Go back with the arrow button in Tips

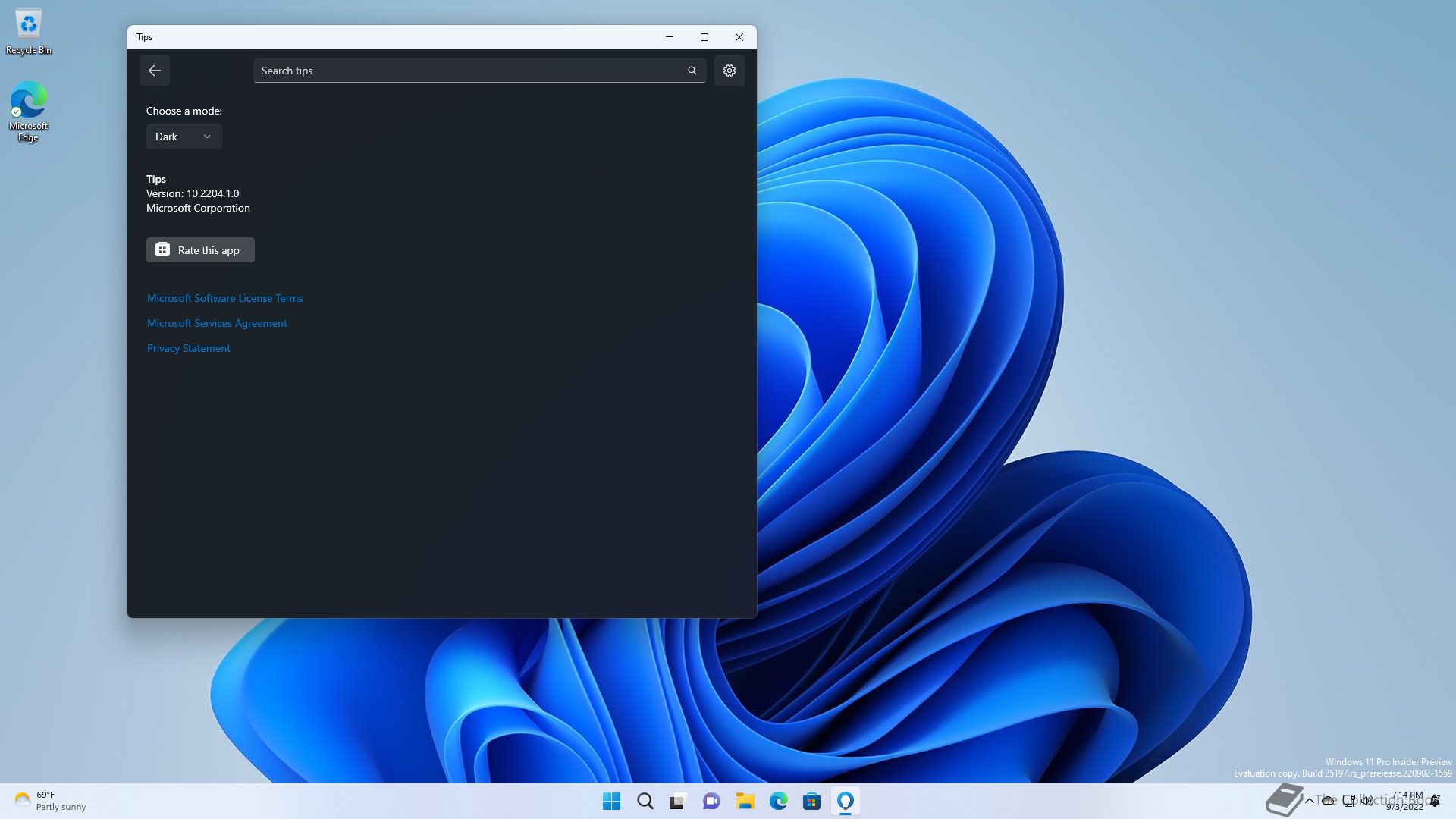coord(155,71)
